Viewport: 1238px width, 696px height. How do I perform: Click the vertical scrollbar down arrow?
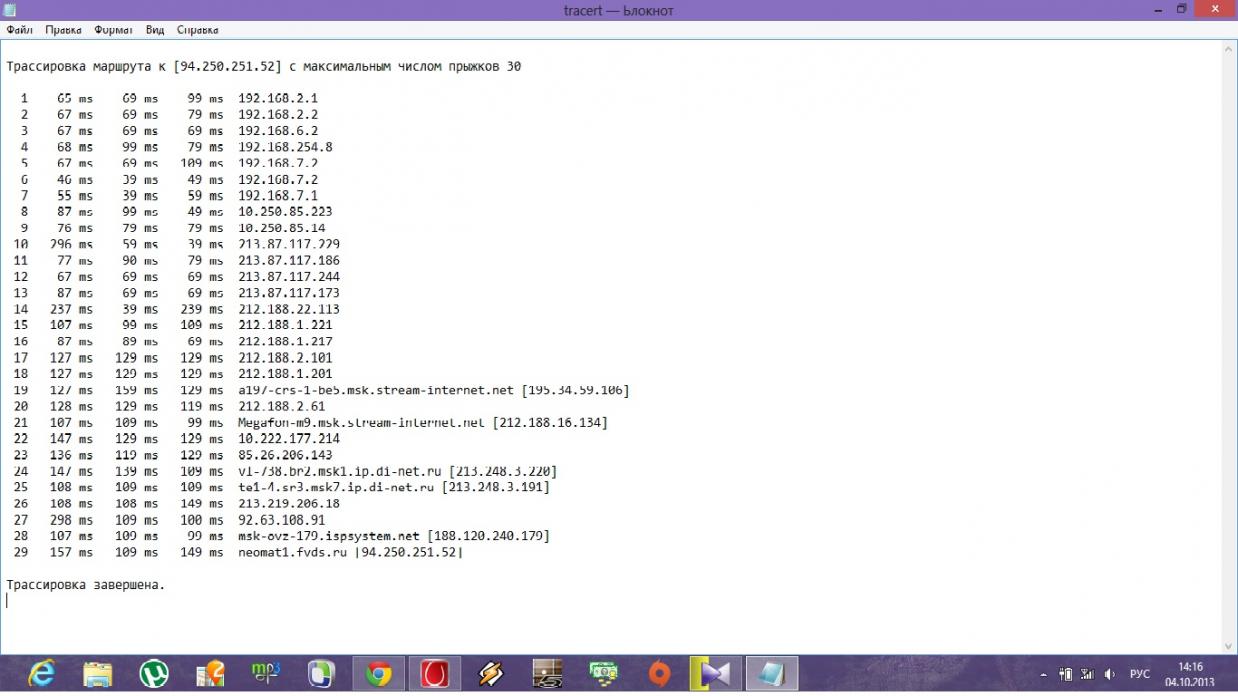pyautogui.click(x=1229, y=647)
